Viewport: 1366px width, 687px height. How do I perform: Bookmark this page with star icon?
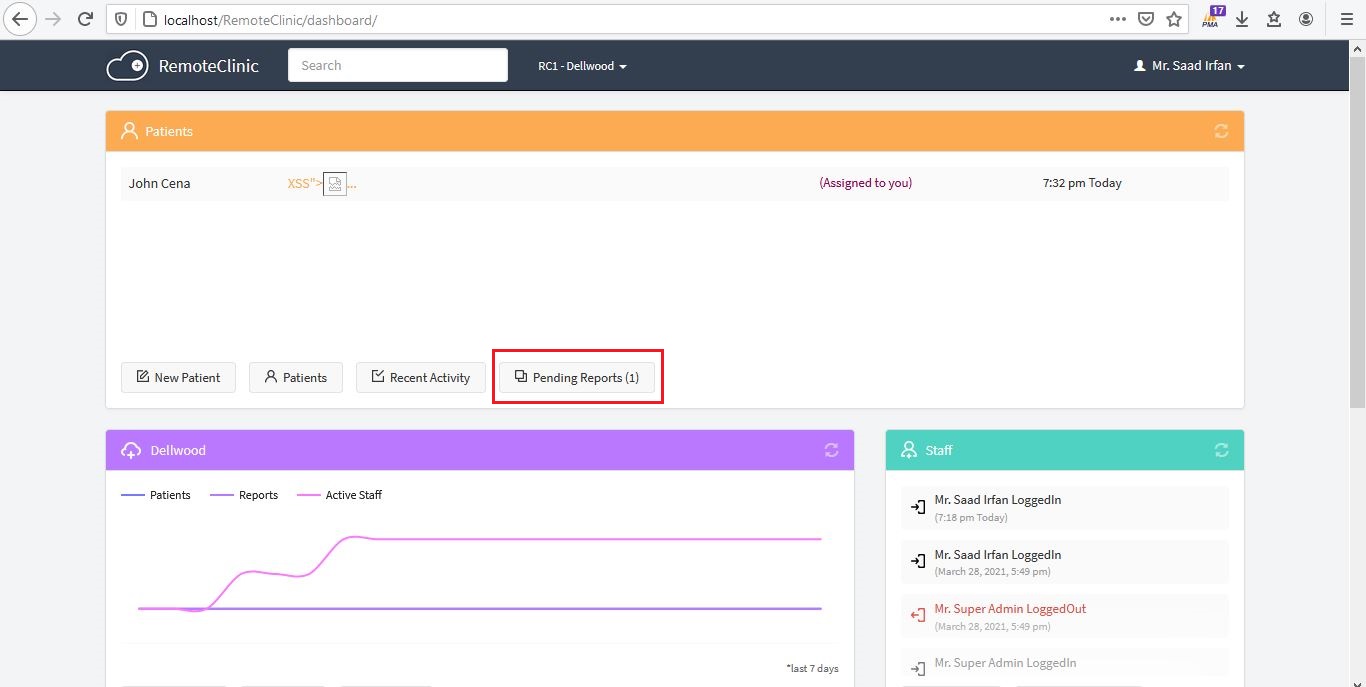click(x=1174, y=19)
